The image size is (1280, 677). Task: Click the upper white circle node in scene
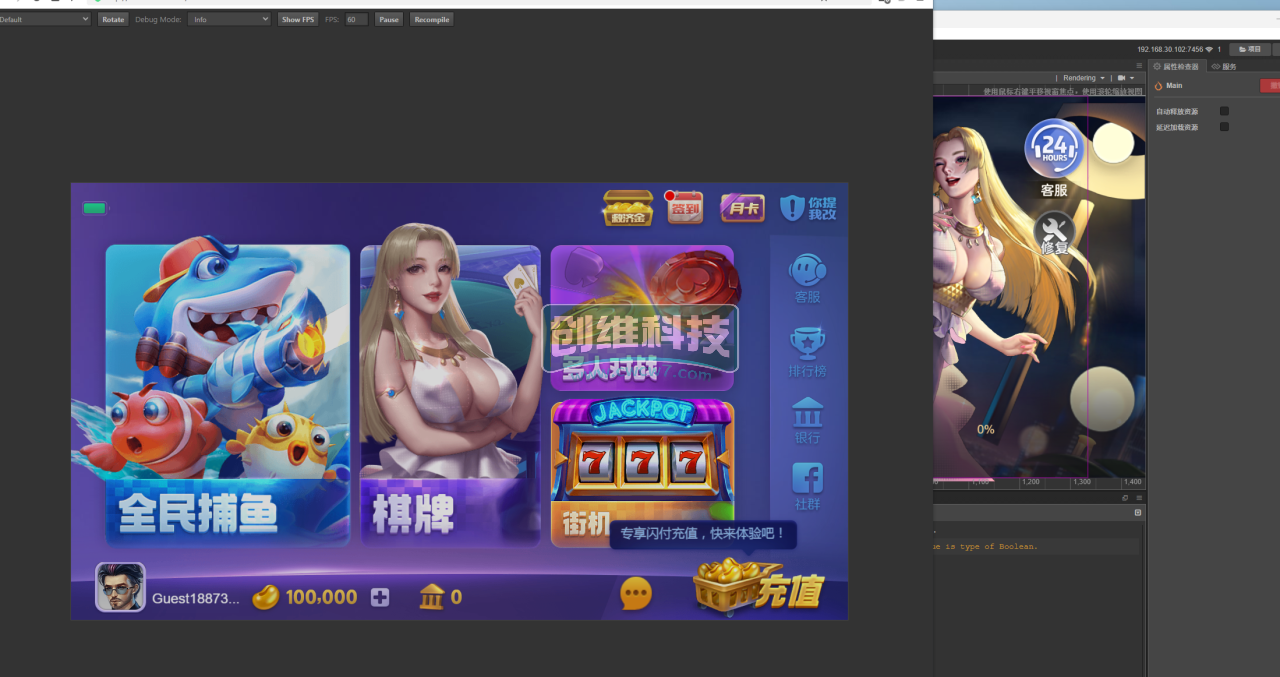tap(1113, 143)
